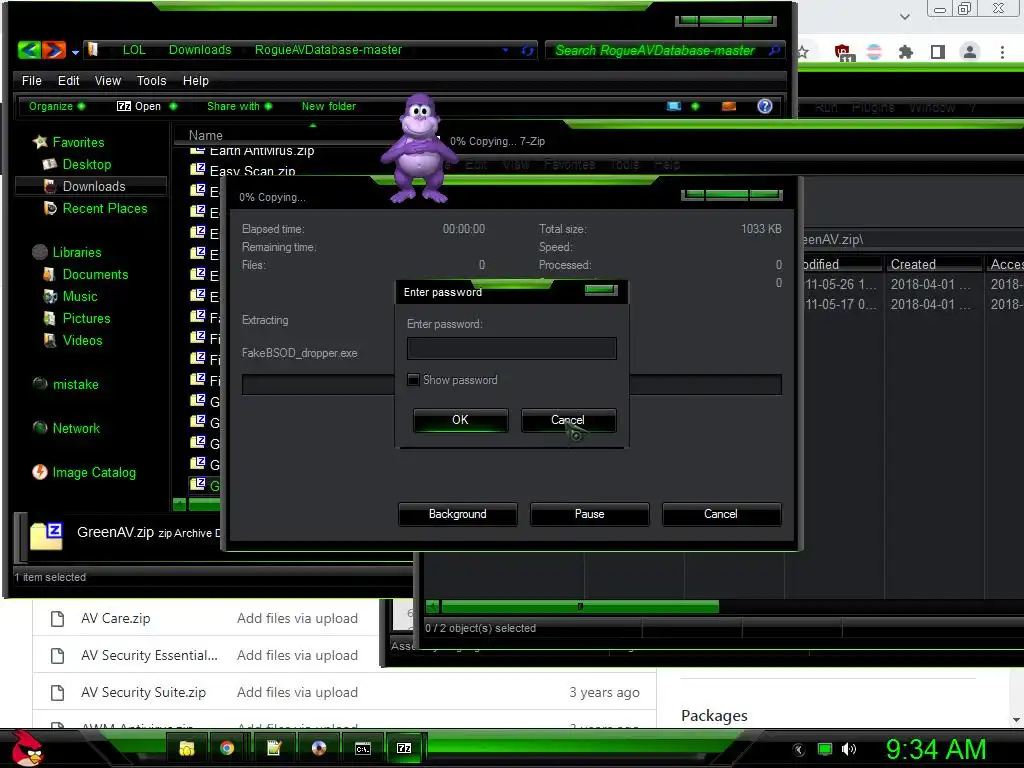Screen dimensions: 1024x768
Task: Click Open with 7-Zip toolbar button
Action: click(138, 106)
